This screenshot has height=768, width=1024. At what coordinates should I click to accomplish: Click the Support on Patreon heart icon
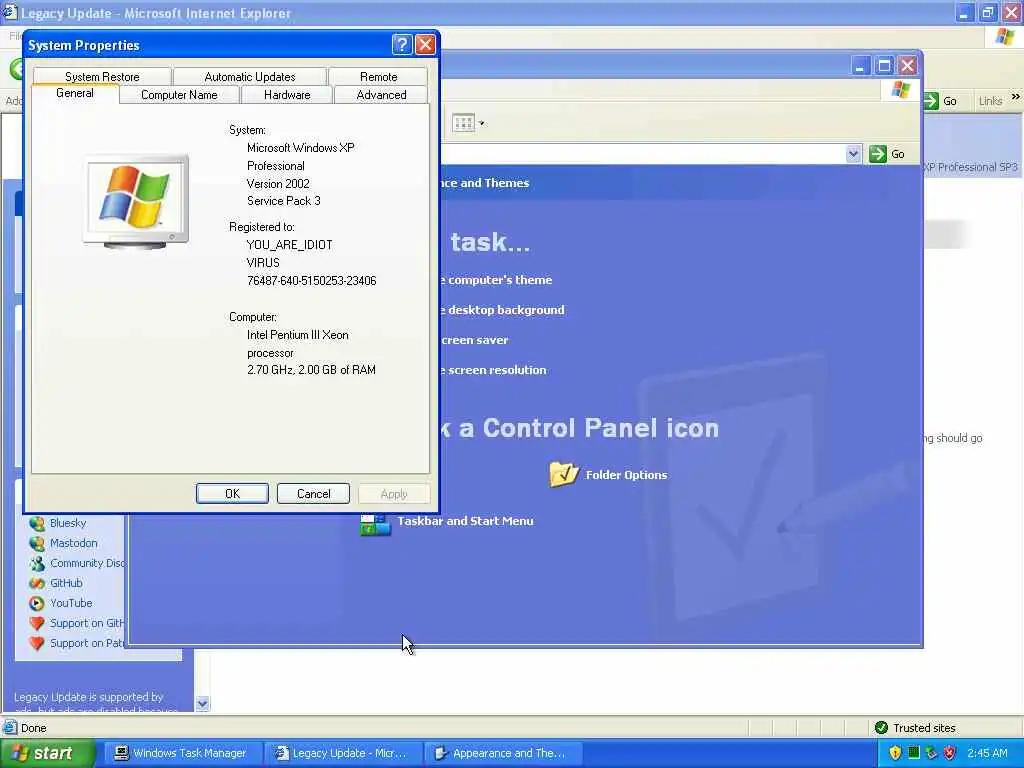pyautogui.click(x=37, y=643)
